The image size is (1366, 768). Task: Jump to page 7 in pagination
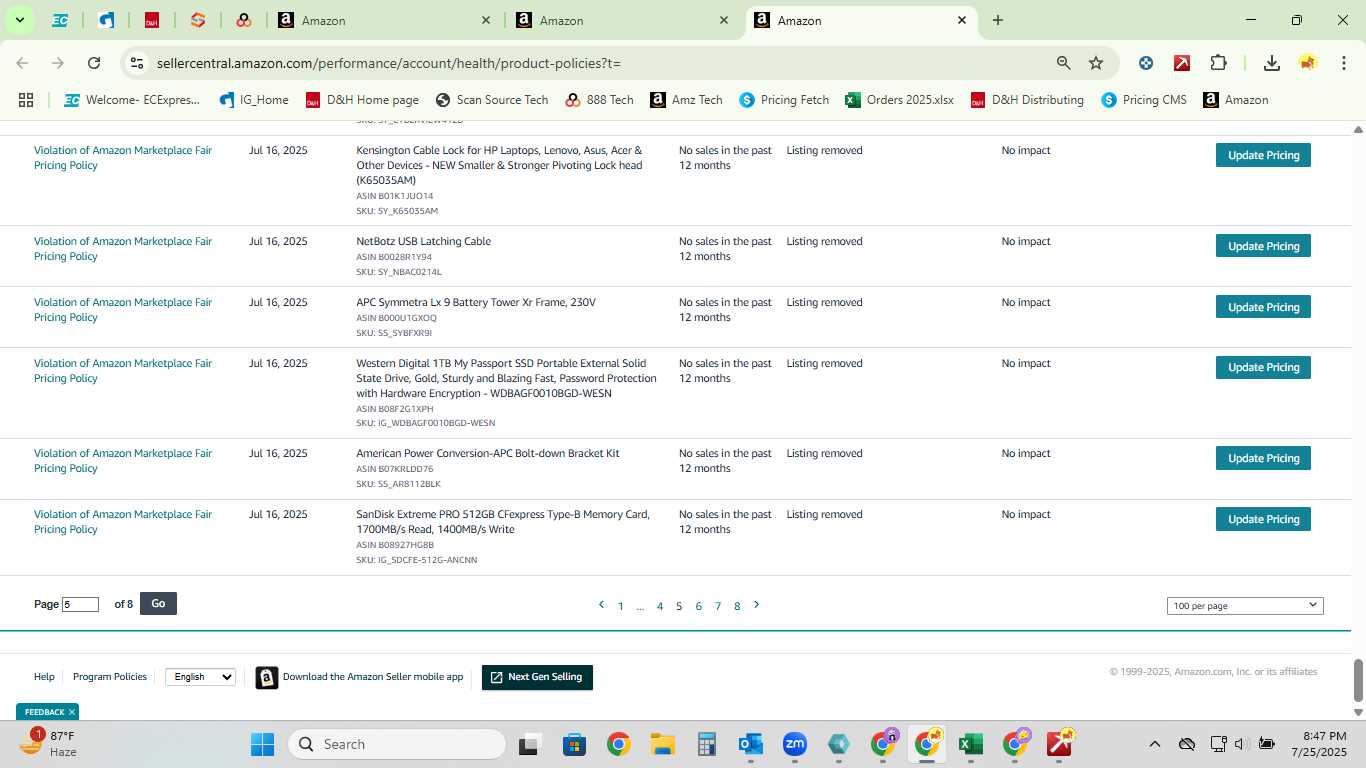pos(718,606)
